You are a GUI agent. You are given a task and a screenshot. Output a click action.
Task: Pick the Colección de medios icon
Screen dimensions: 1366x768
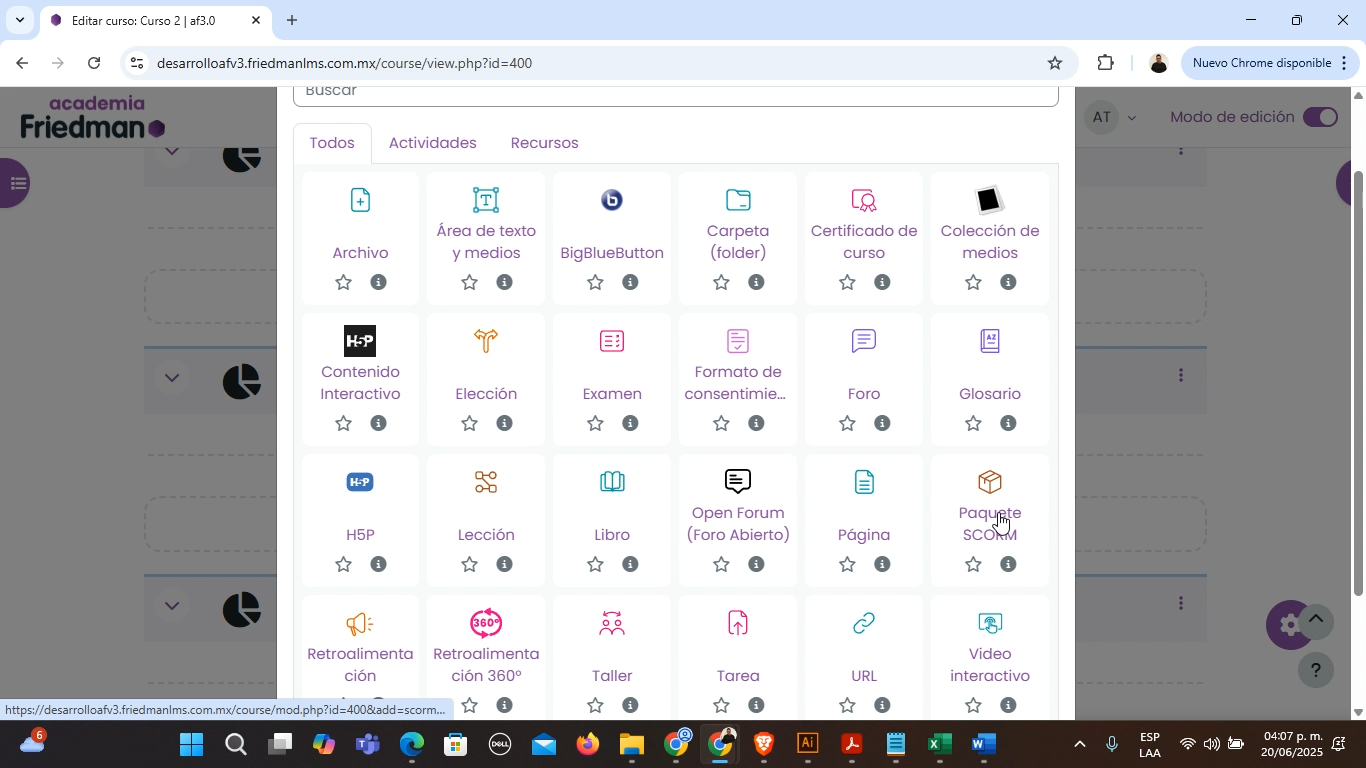[x=989, y=200]
